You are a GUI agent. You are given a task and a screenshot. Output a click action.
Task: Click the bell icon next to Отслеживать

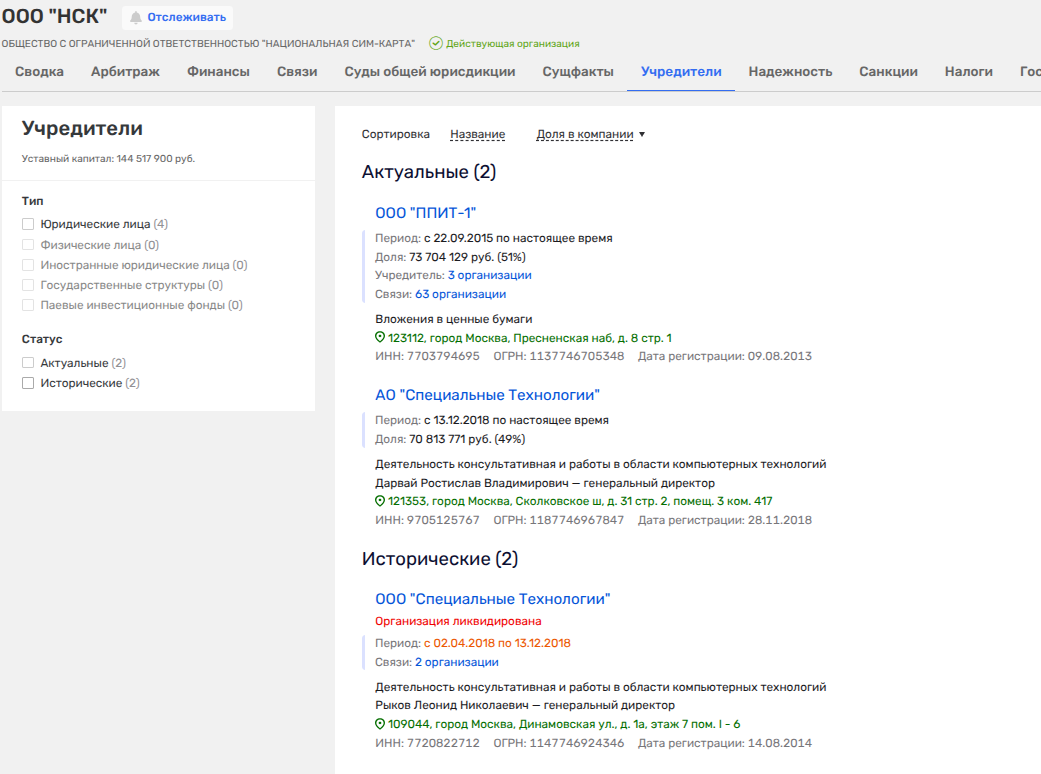pyautogui.click(x=136, y=17)
